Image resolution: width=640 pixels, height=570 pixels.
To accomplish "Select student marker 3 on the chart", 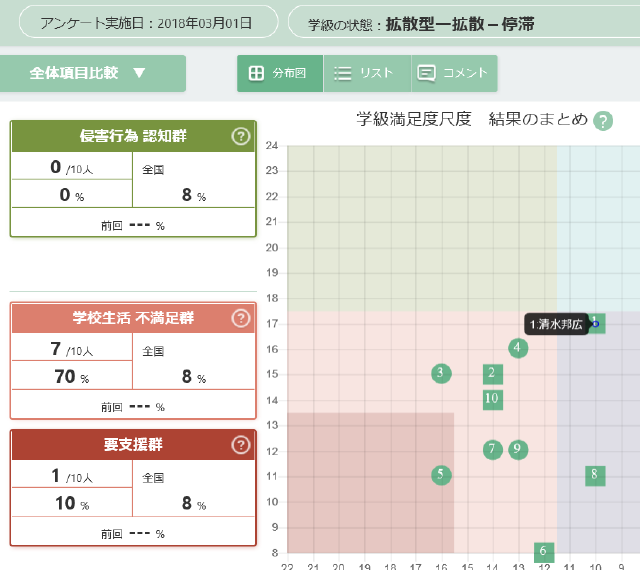I will tap(441, 373).
